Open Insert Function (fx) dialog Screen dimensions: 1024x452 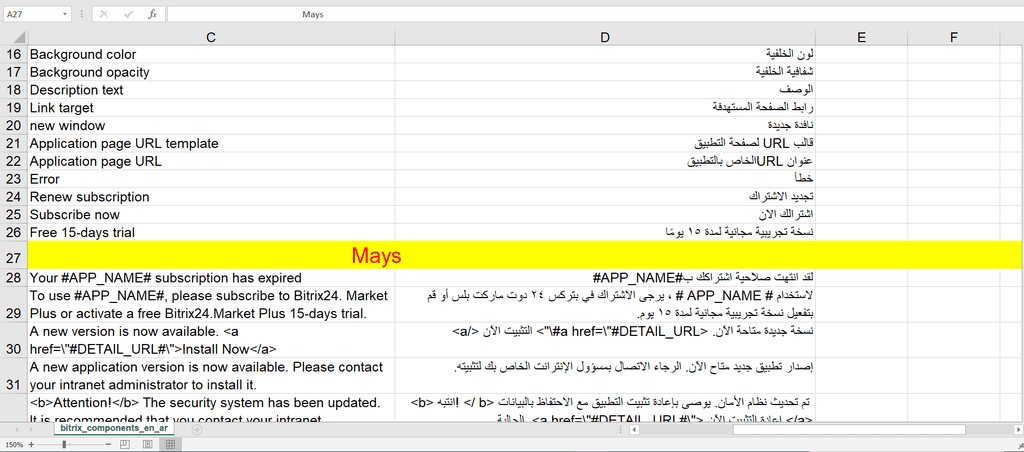coord(152,14)
